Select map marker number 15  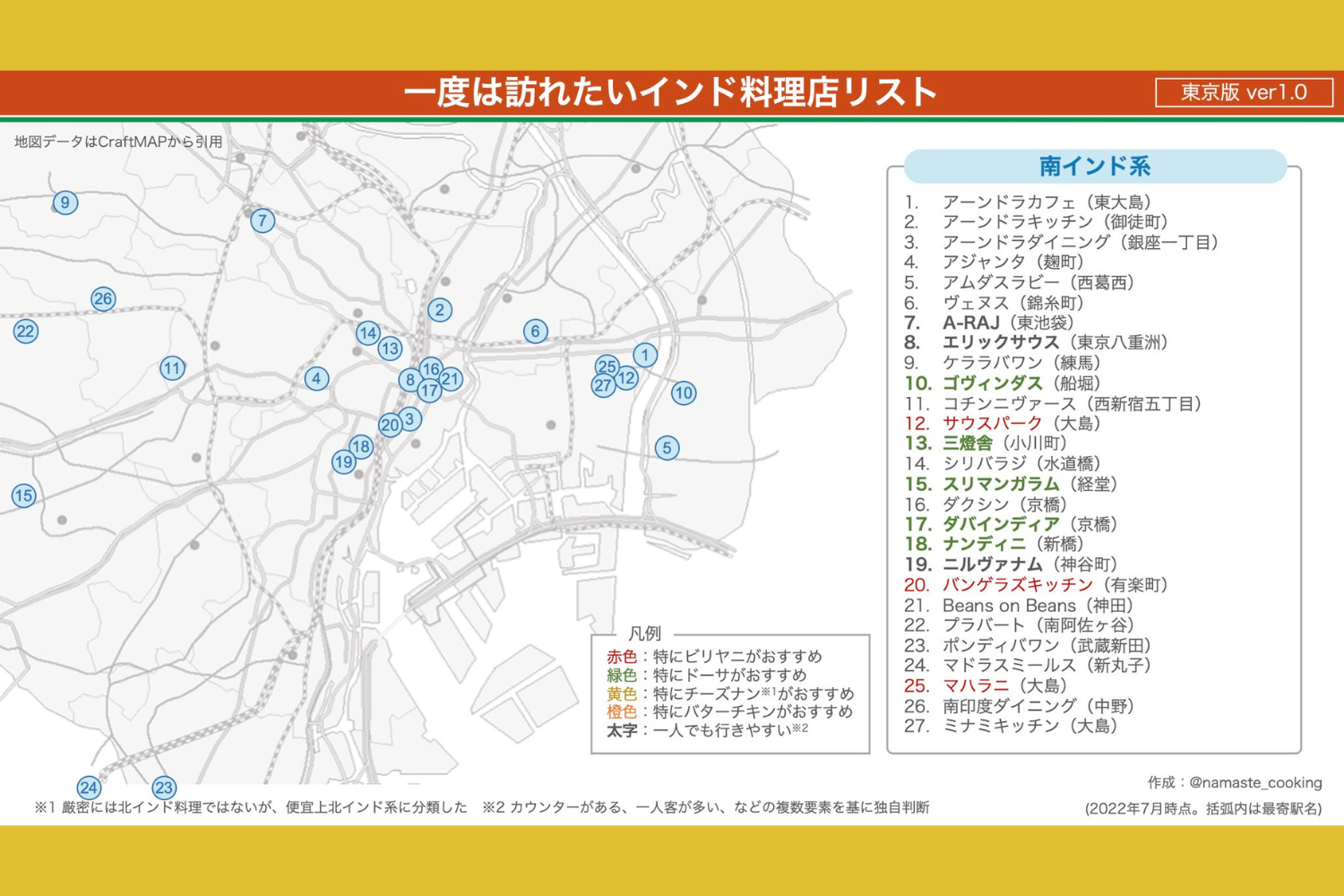[24, 495]
